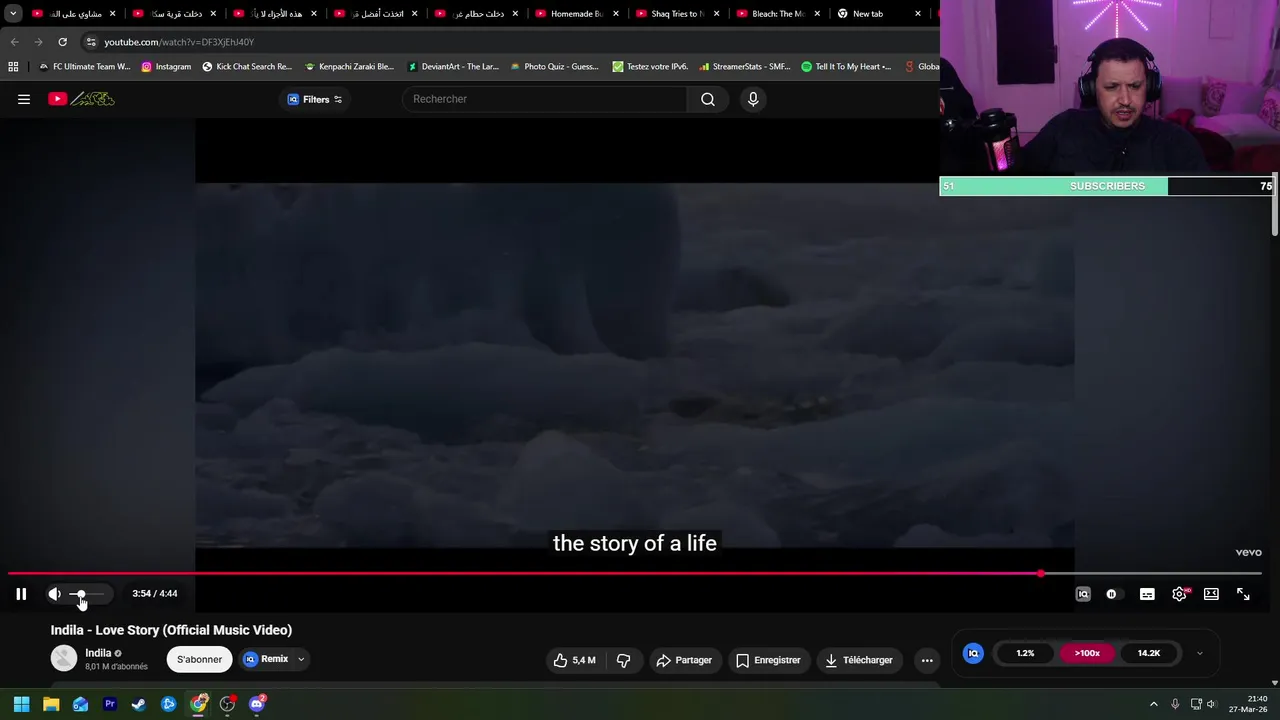
Task: Open Discord from the taskbar
Action: [x=257, y=704]
